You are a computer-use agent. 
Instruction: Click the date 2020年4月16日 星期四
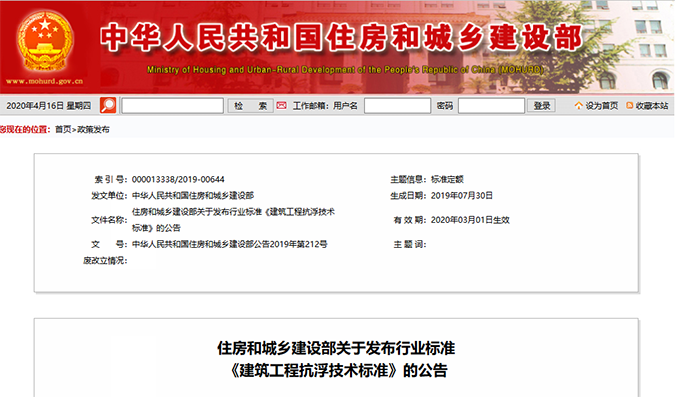(48, 106)
